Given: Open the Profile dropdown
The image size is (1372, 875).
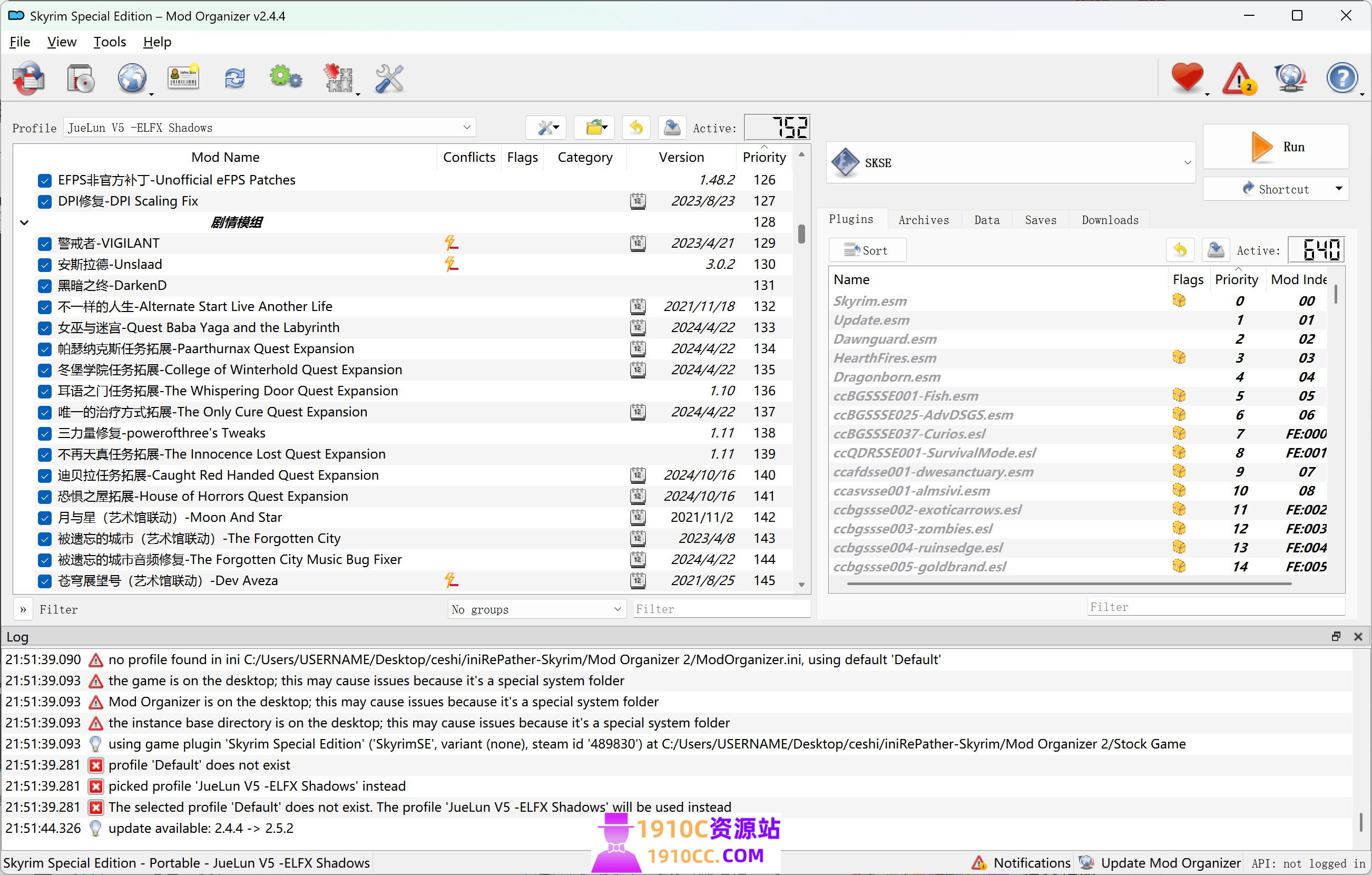Looking at the screenshot, I should [x=269, y=128].
